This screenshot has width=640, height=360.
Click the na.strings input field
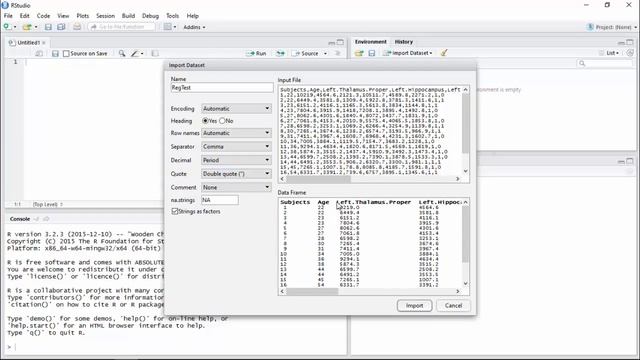tap(220, 200)
